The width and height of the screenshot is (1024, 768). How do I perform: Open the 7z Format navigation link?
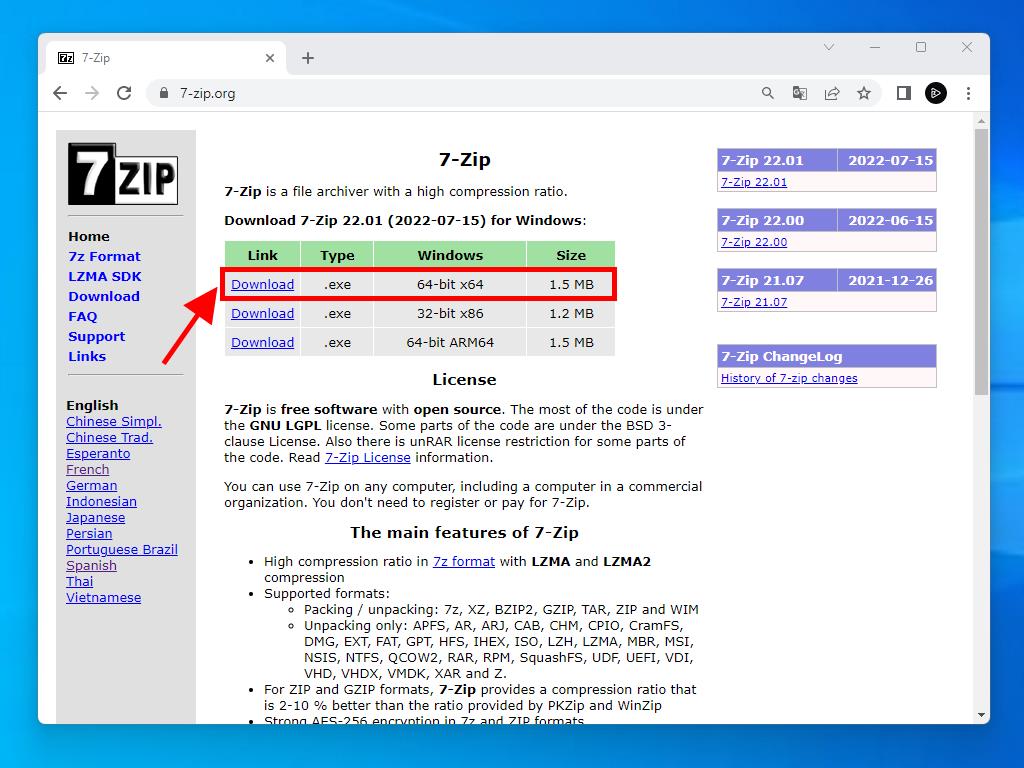[x=104, y=257]
